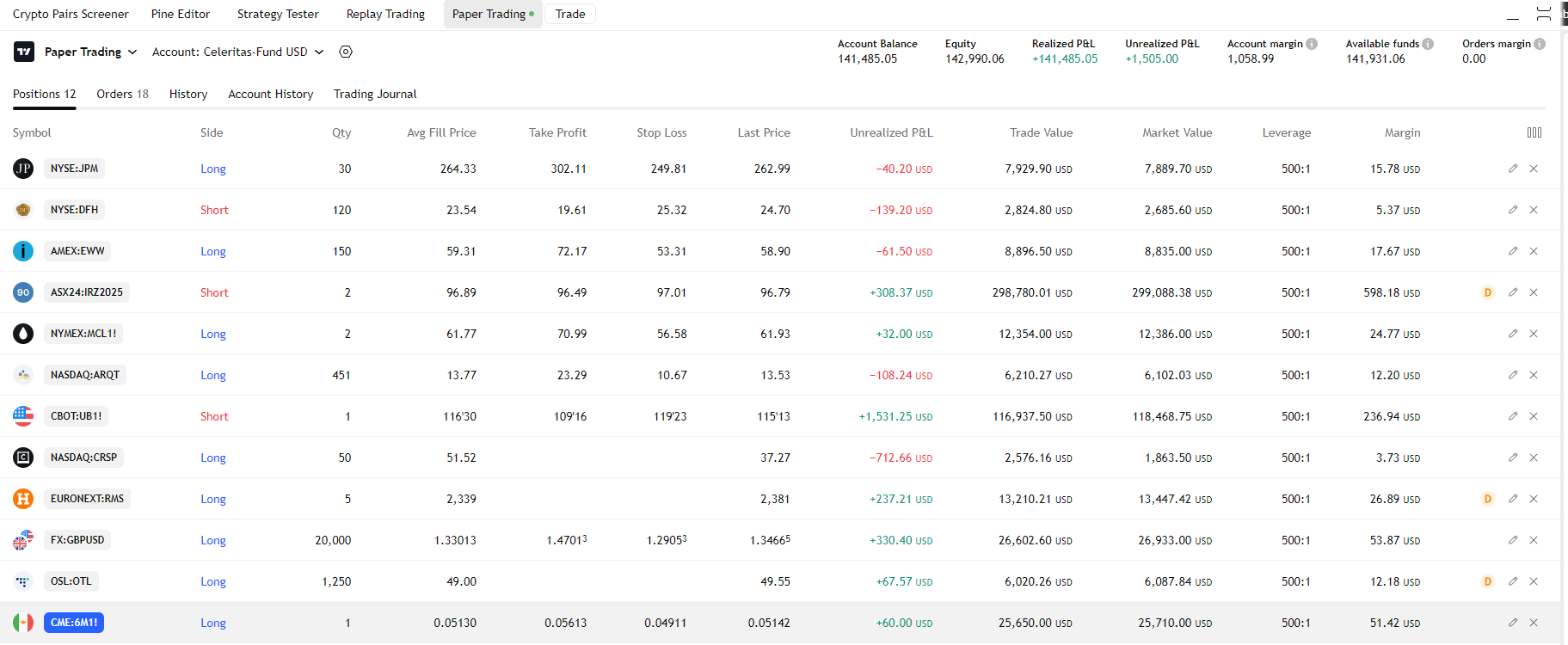Edit the CME:6M1! position
The height and width of the screenshot is (645, 1568).
[x=1513, y=623]
